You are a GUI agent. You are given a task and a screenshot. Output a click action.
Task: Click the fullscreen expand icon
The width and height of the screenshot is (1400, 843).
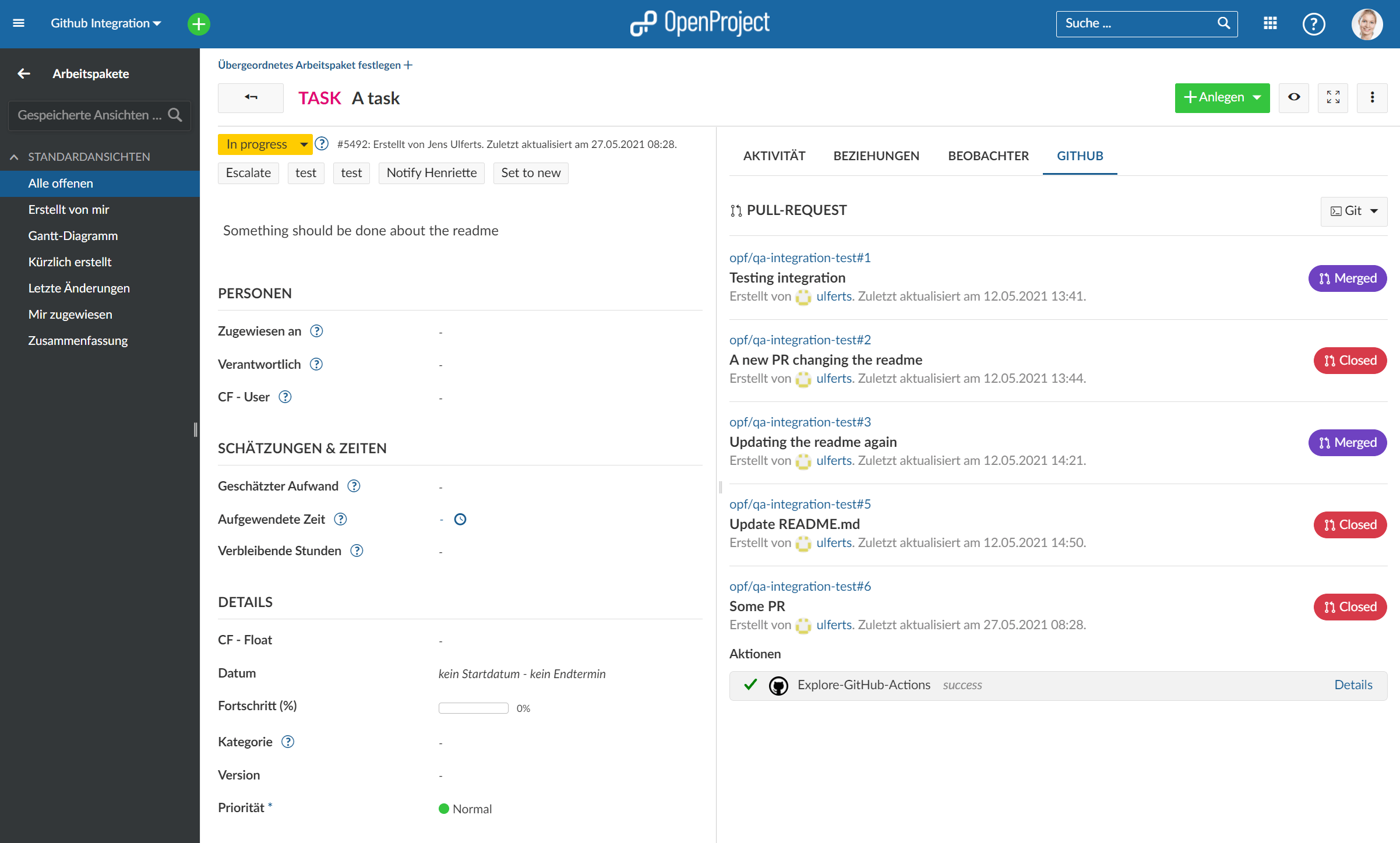pyautogui.click(x=1334, y=98)
